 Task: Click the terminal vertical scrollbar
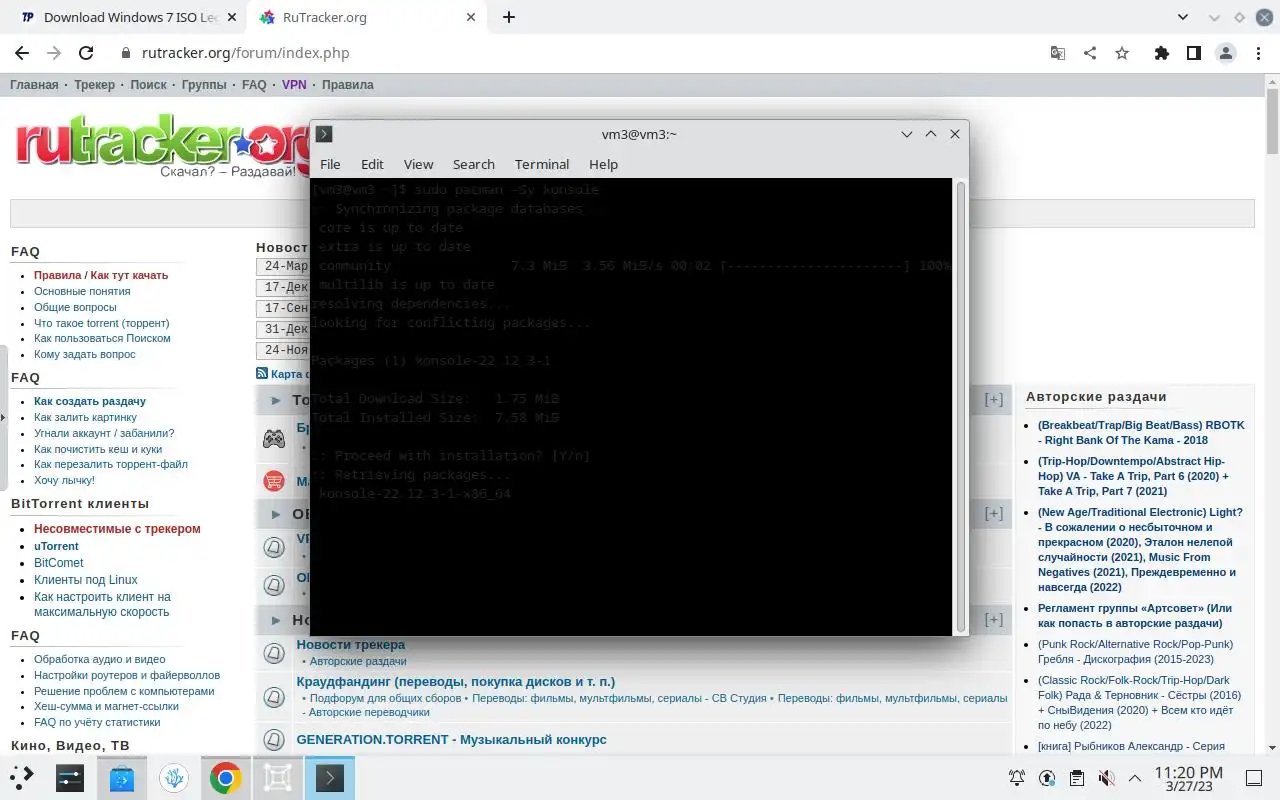point(961,407)
